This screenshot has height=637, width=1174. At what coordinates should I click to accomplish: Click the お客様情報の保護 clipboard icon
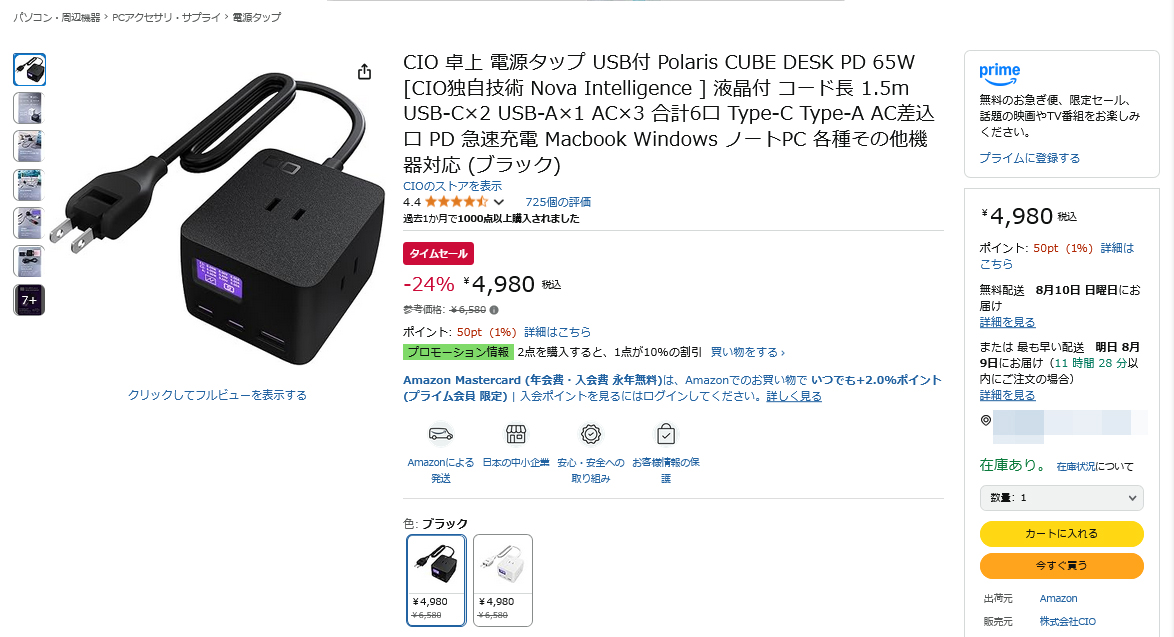click(666, 434)
